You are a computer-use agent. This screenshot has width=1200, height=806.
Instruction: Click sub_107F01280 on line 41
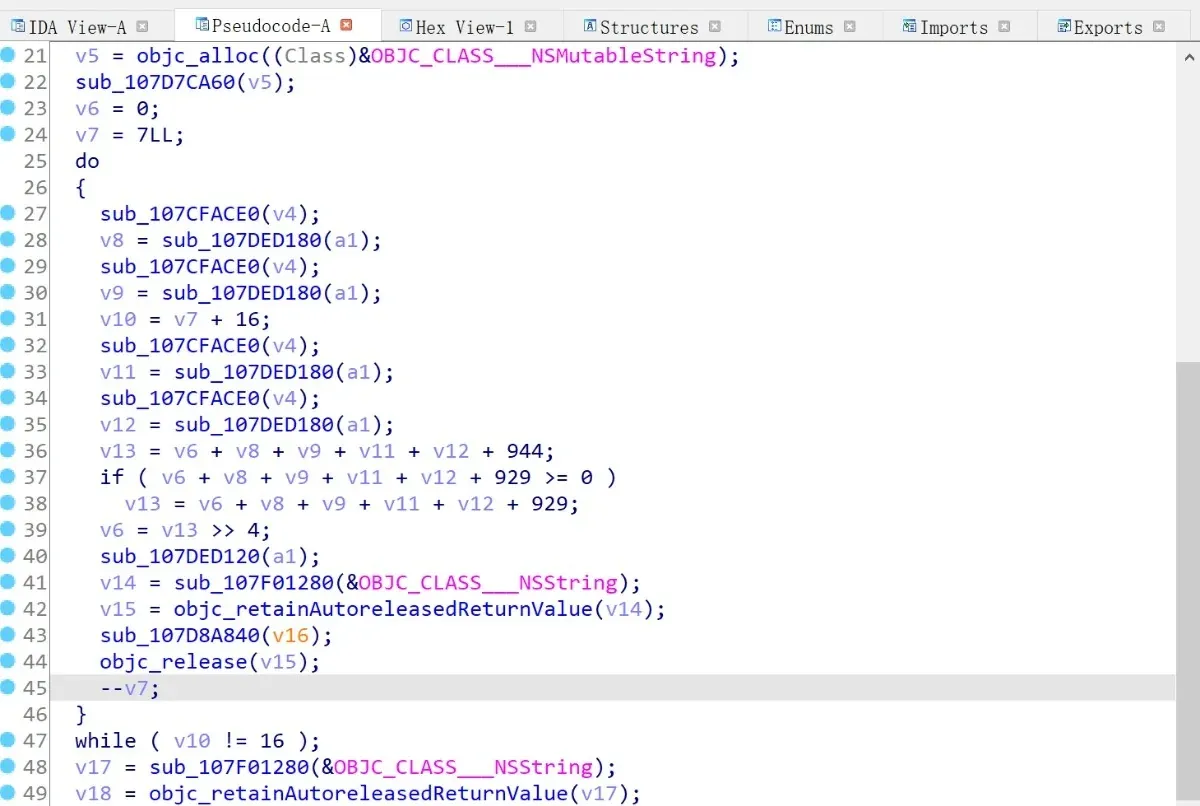254,582
